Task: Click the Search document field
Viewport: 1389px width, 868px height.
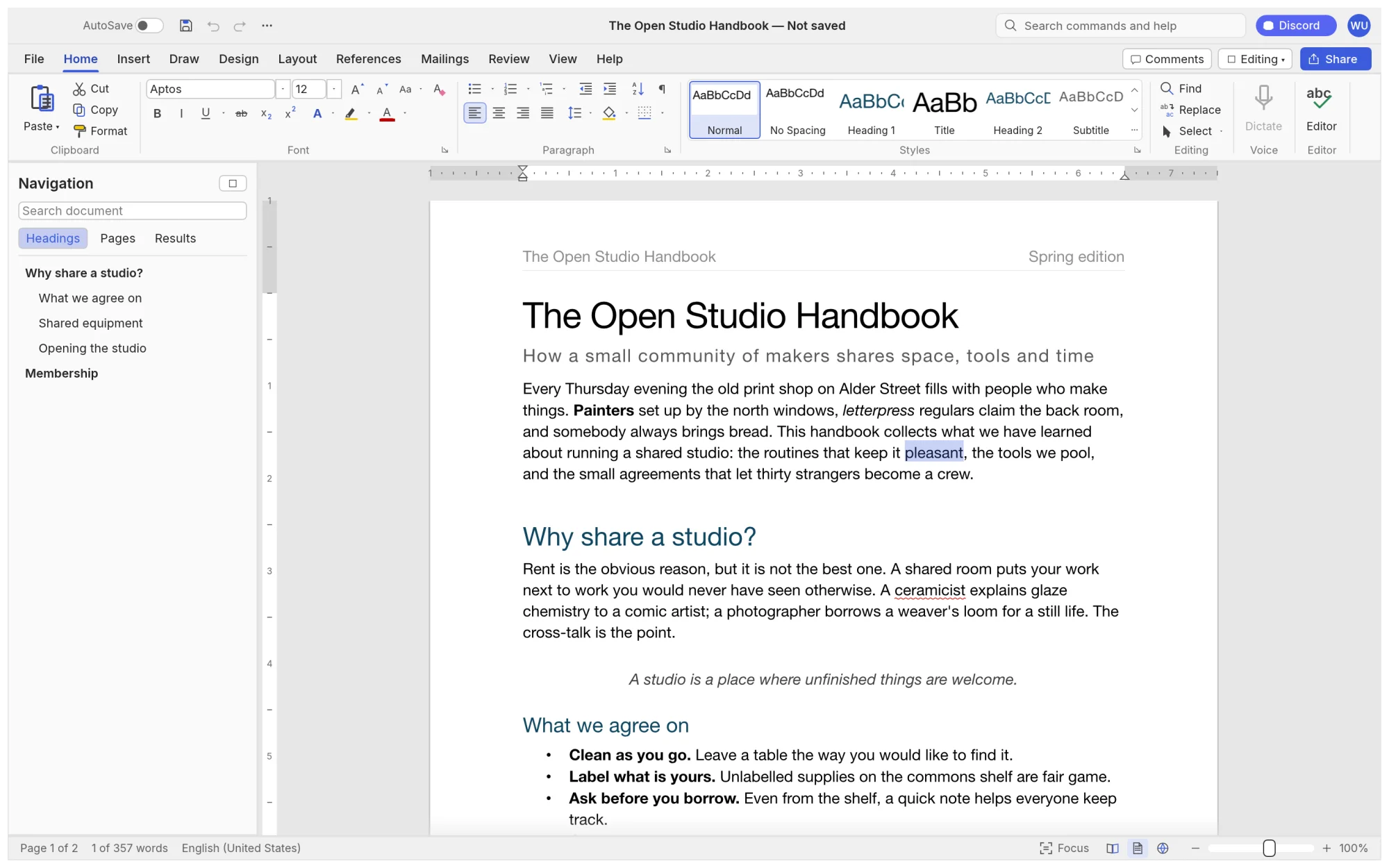Action: click(x=133, y=210)
